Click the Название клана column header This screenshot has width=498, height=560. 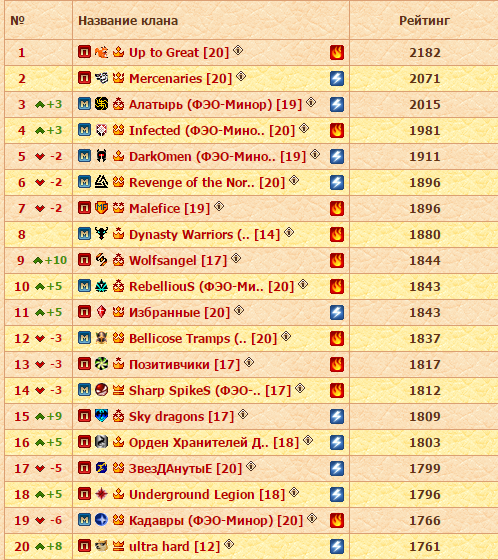point(128,21)
